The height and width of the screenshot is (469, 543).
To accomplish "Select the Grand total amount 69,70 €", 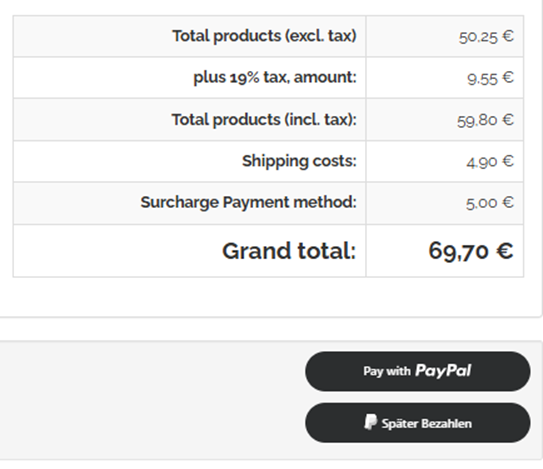I will [471, 251].
